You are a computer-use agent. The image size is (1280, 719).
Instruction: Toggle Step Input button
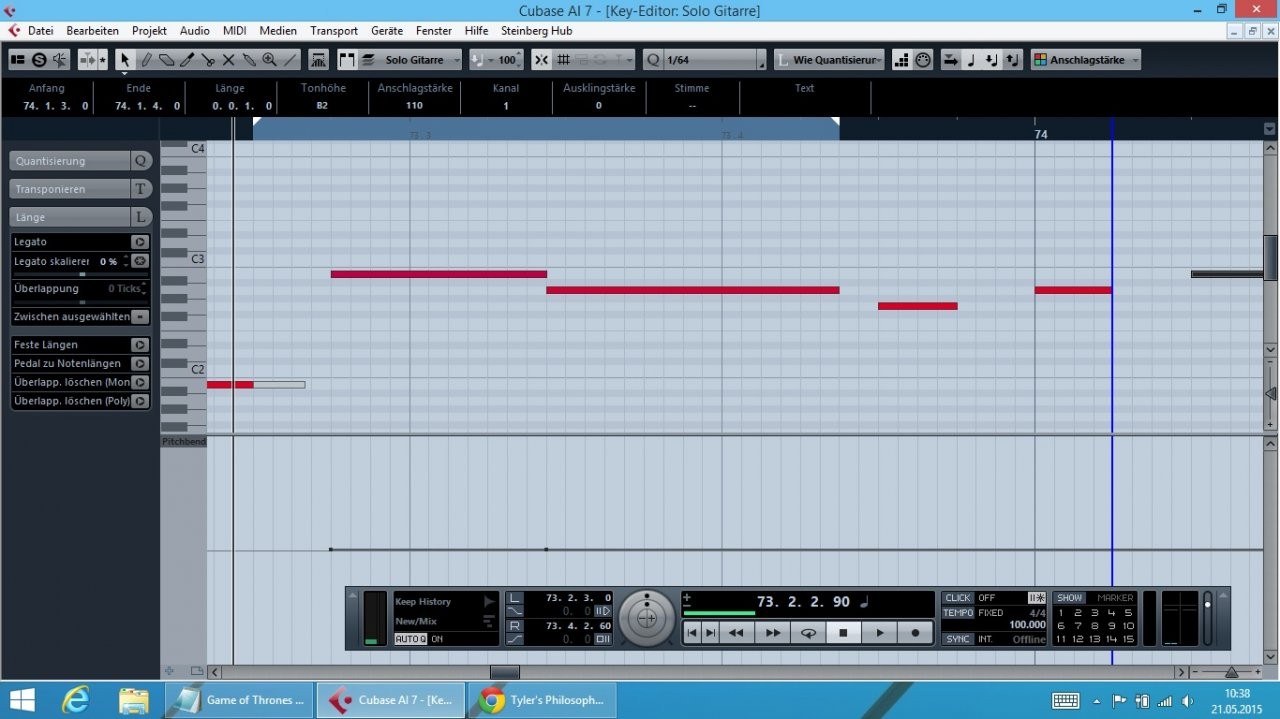[x=901, y=60]
